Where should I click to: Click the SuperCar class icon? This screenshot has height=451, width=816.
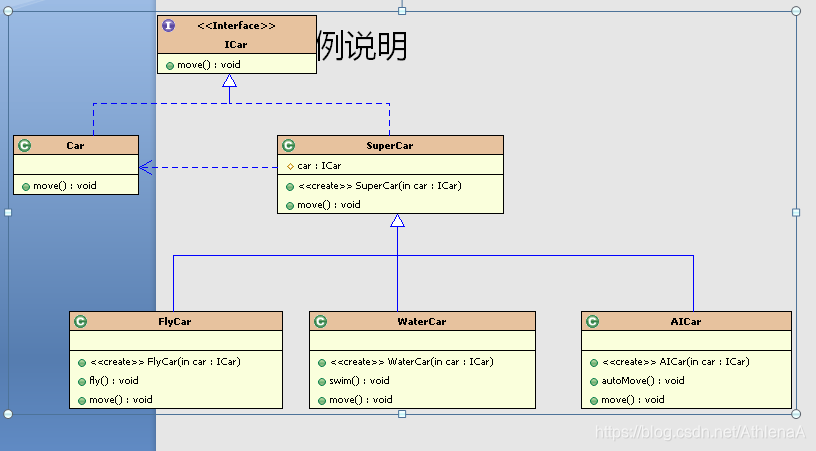point(289,146)
